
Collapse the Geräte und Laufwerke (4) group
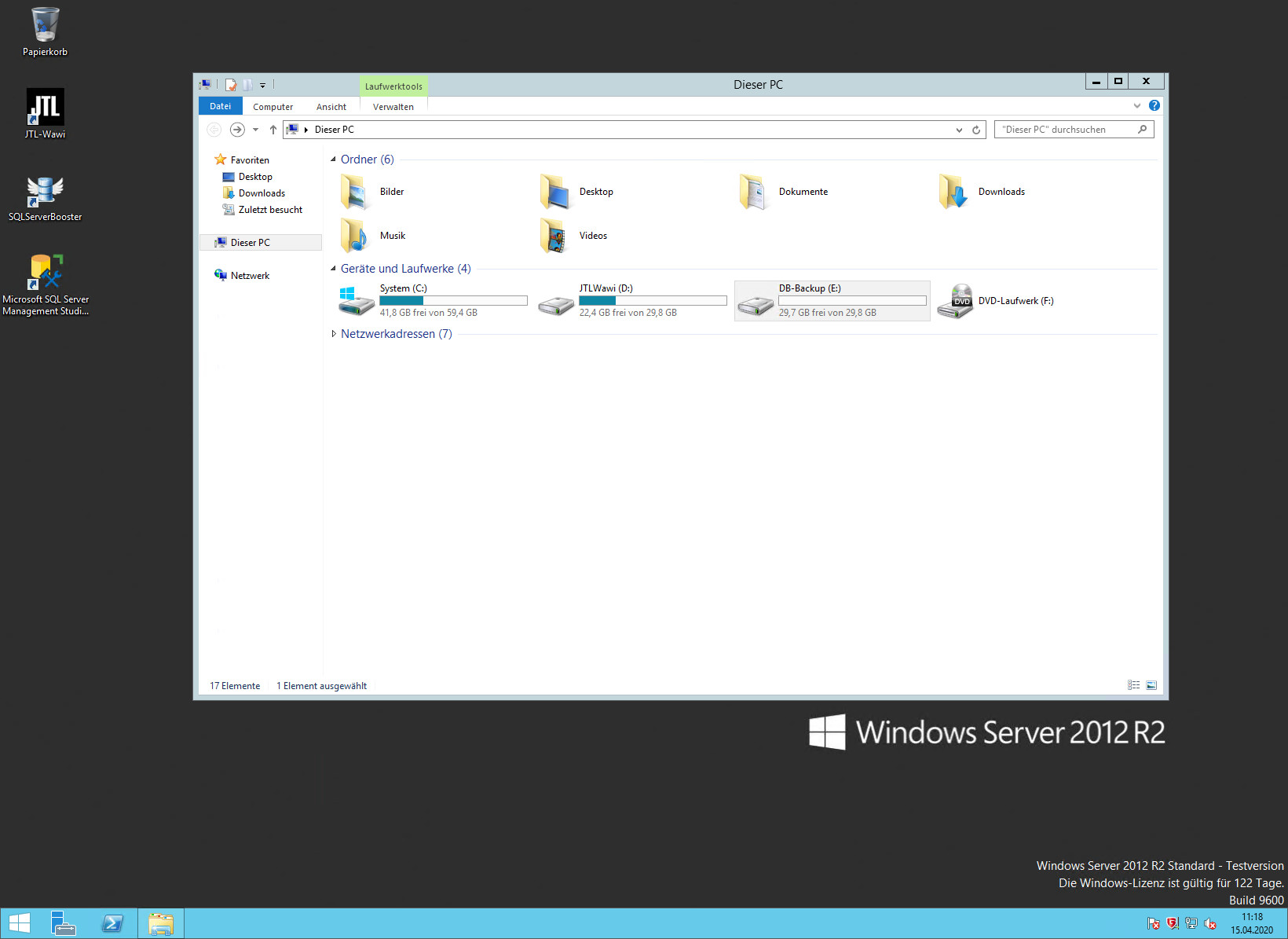[x=333, y=269]
